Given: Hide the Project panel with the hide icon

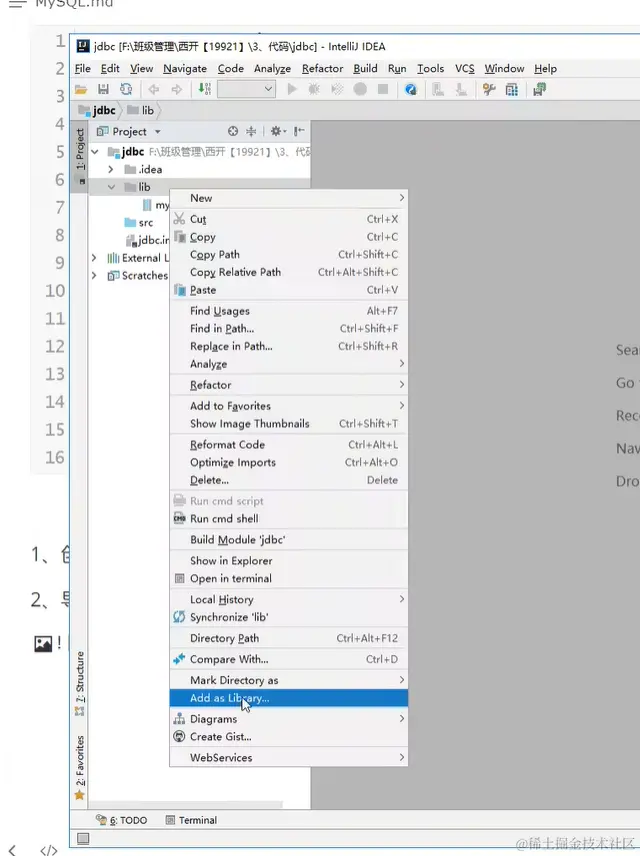Looking at the screenshot, I should [x=299, y=131].
